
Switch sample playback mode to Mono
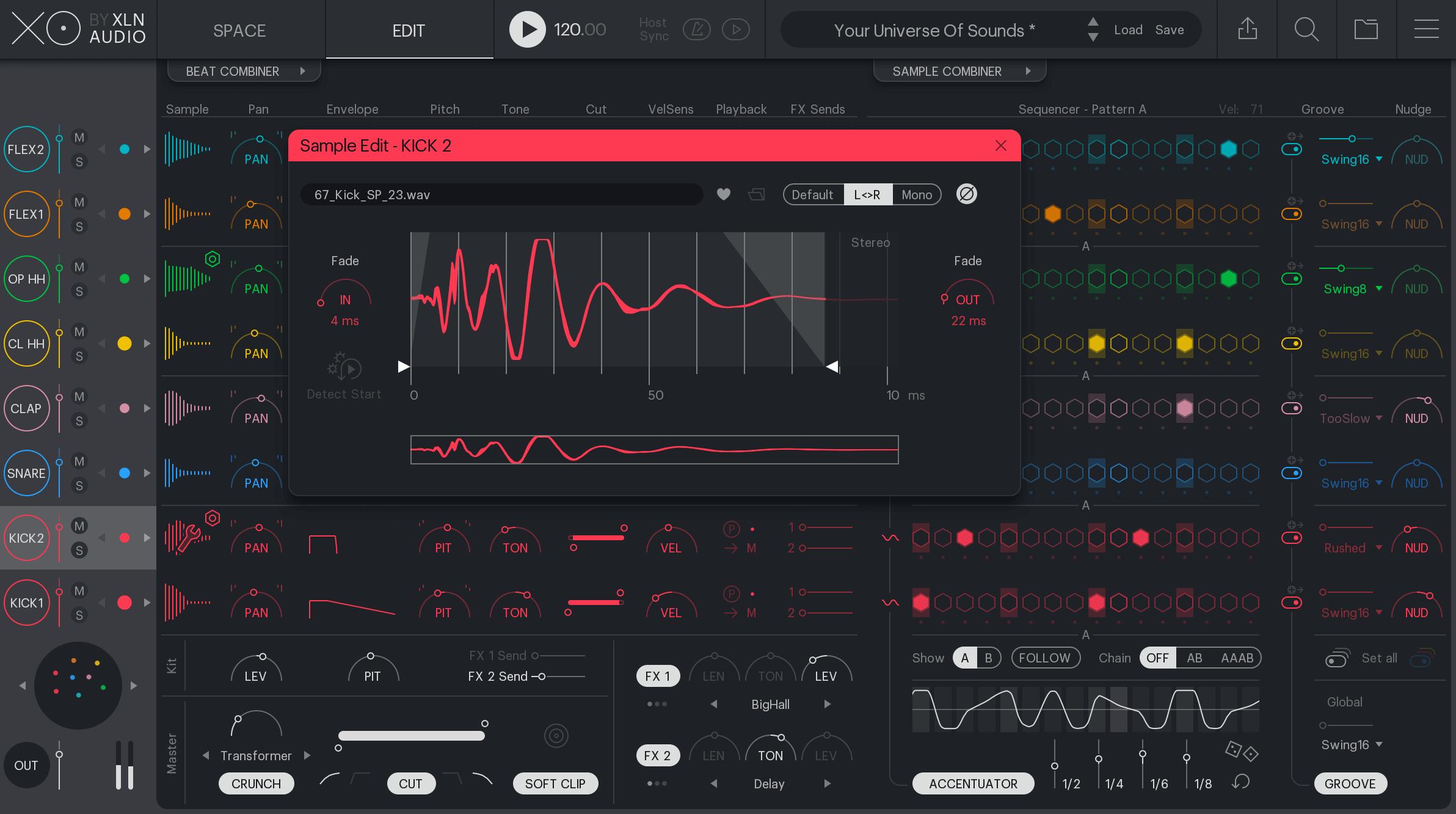coord(917,194)
